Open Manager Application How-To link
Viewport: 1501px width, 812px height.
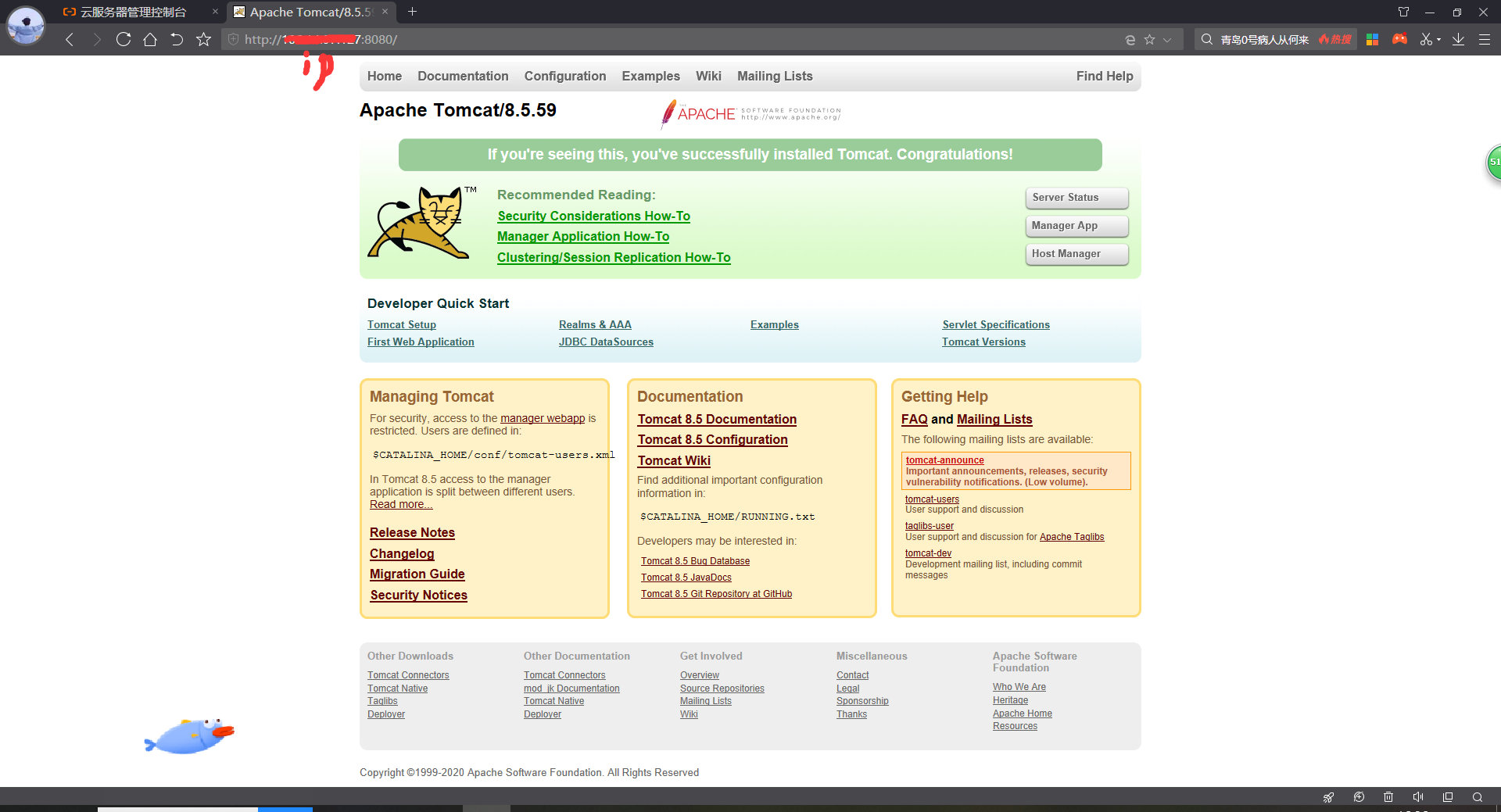tap(583, 237)
